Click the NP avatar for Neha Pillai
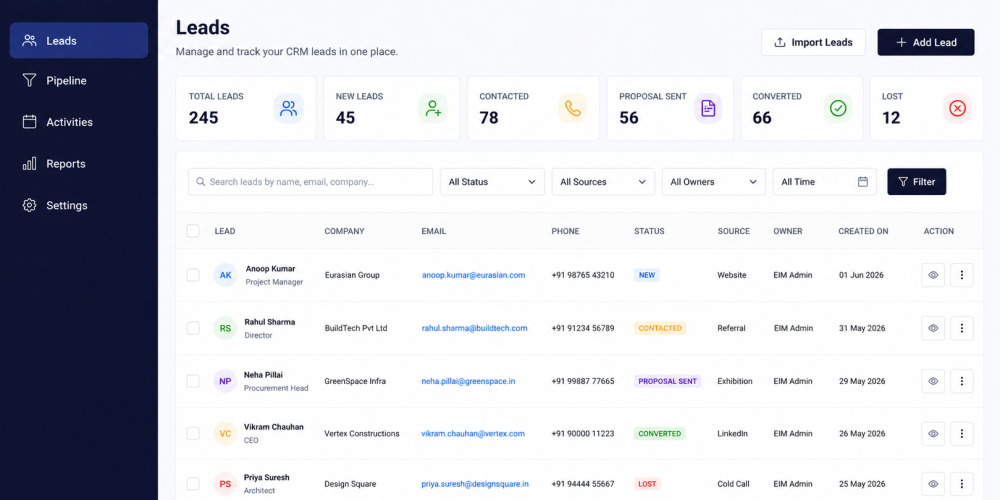The height and width of the screenshot is (500, 1000). (225, 381)
